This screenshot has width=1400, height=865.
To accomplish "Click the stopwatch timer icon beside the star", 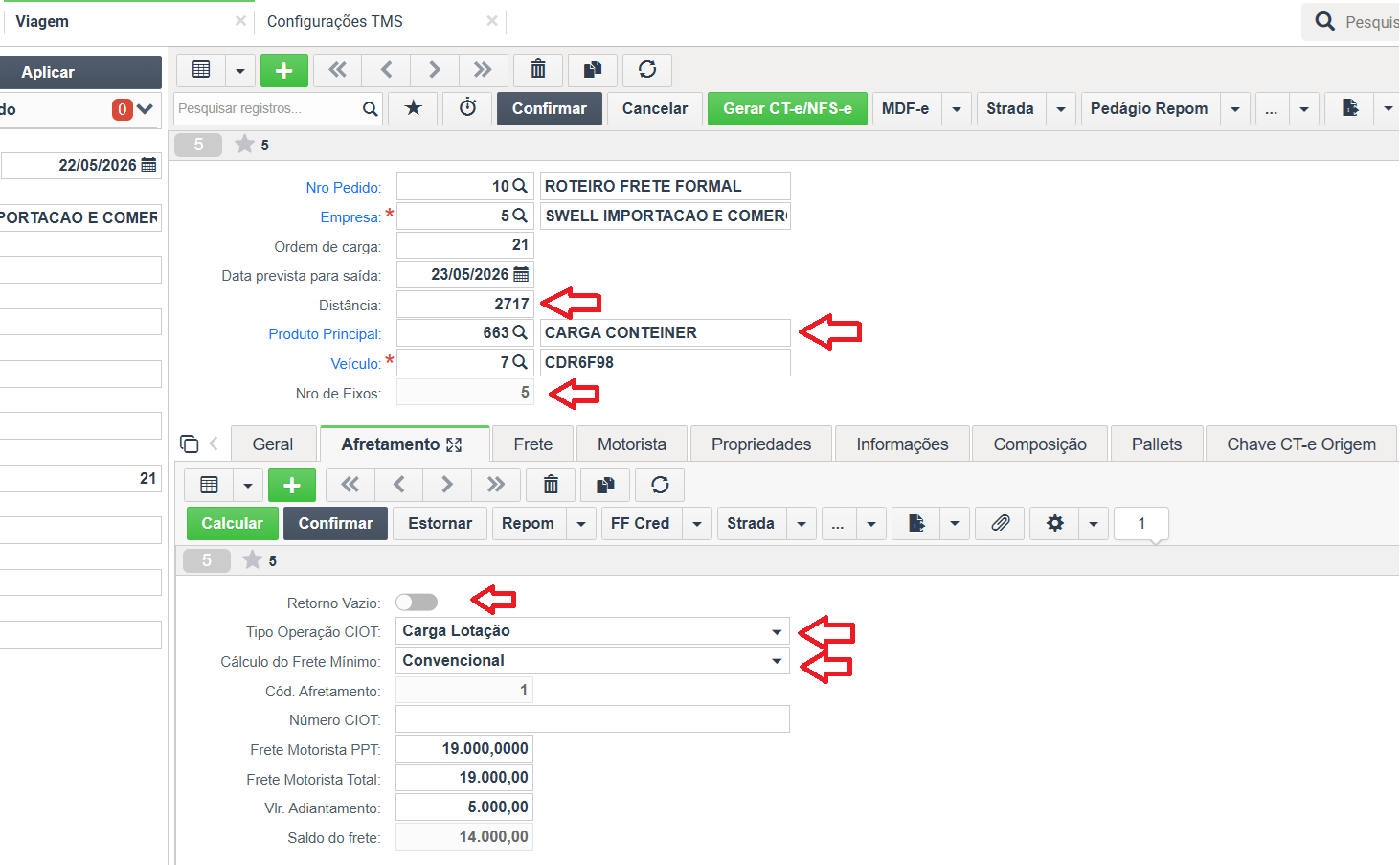I will [x=468, y=108].
